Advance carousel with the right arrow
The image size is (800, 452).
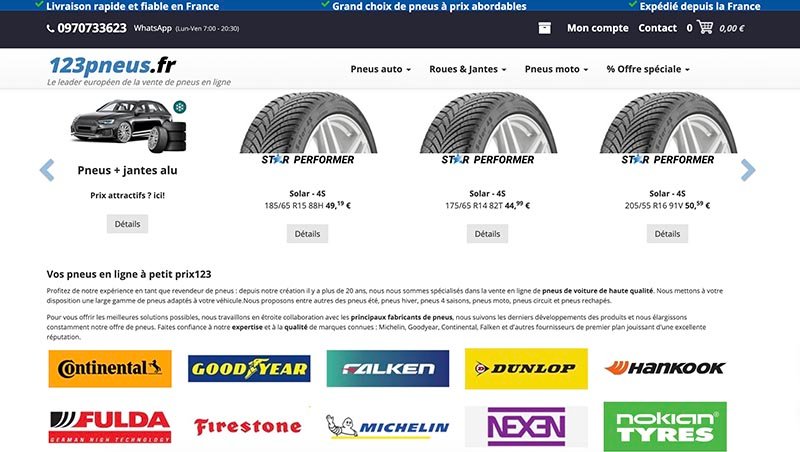(748, 170)
